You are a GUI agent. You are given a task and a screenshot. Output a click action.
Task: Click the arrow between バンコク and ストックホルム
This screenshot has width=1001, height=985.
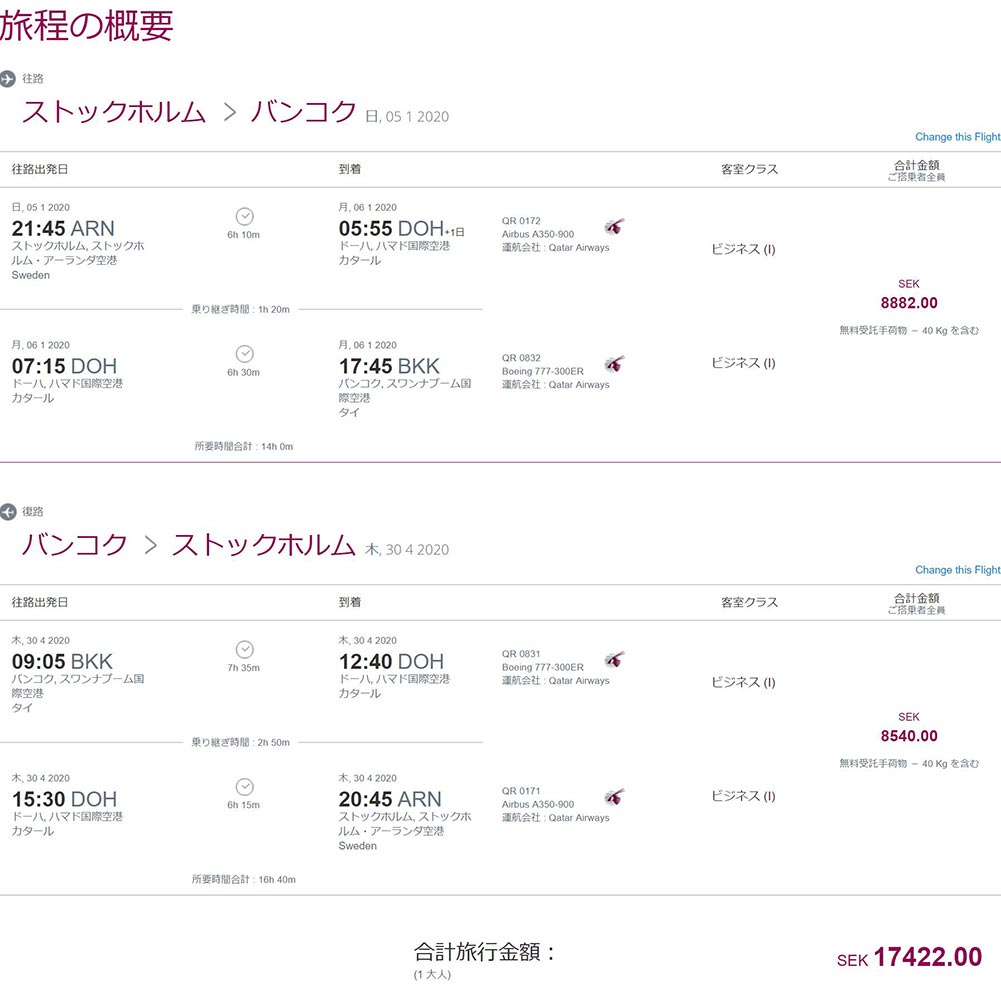[151, 545]
